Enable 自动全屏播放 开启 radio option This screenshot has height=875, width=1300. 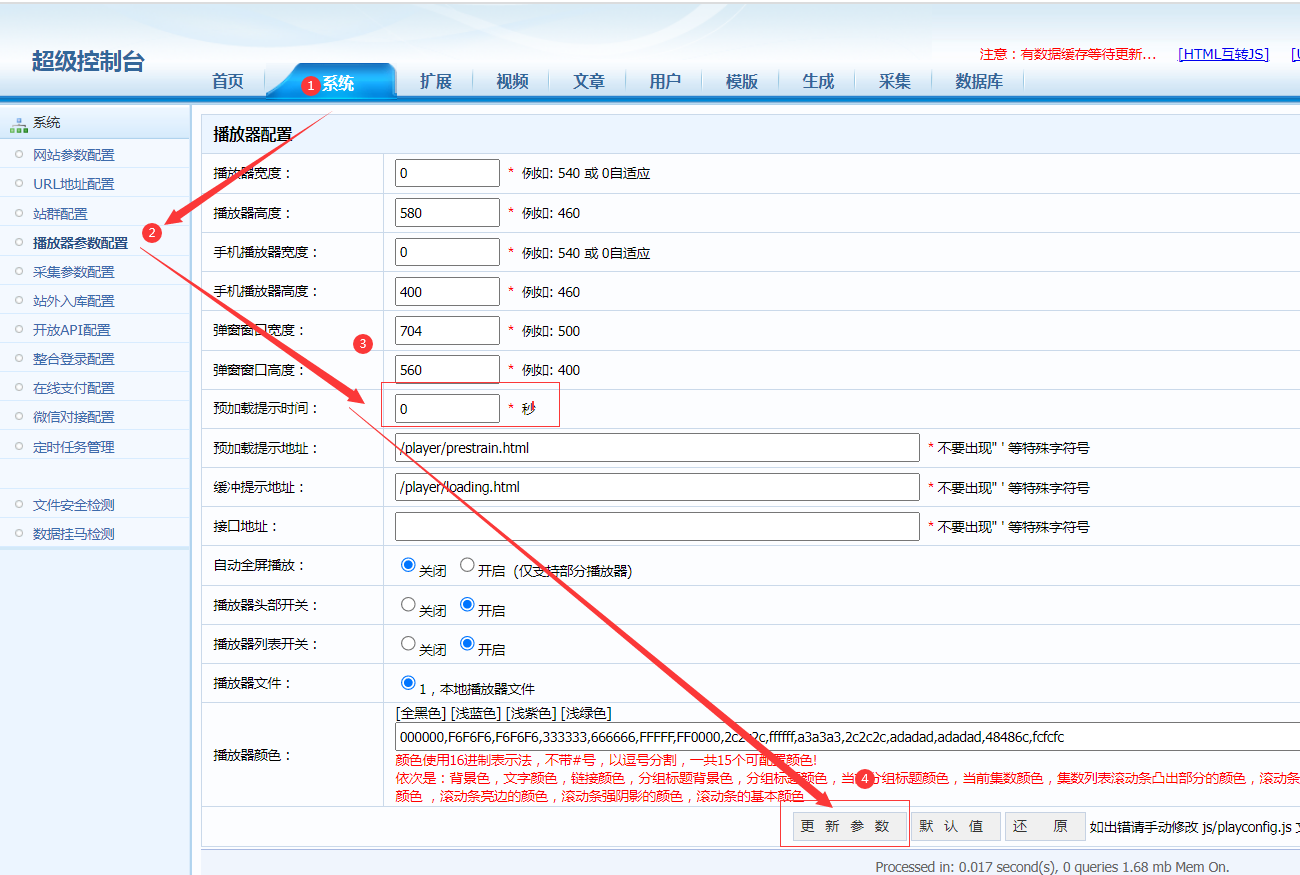click(x=467, y=565)
